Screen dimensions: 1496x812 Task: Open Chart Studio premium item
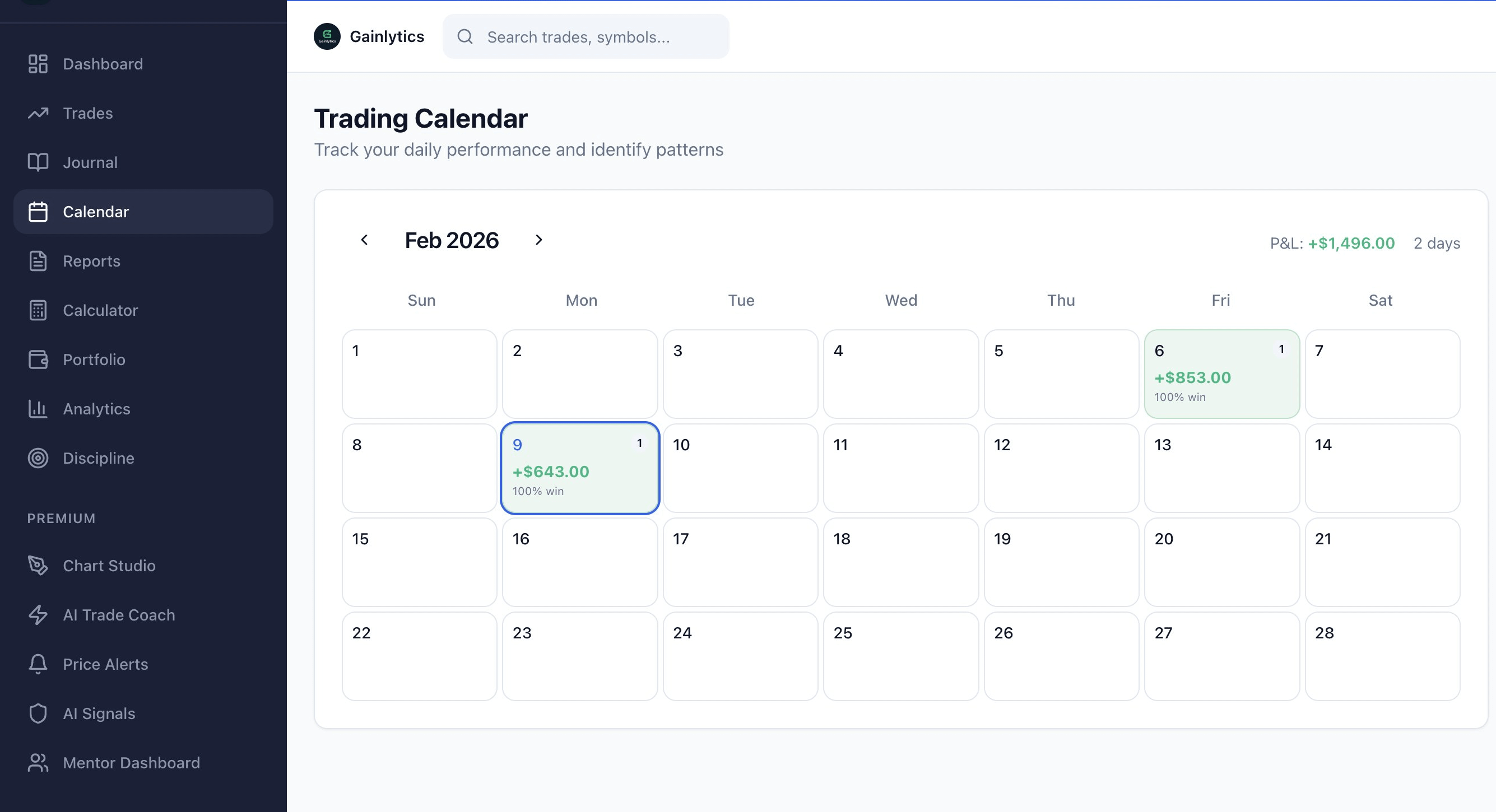tap(109, 566)
